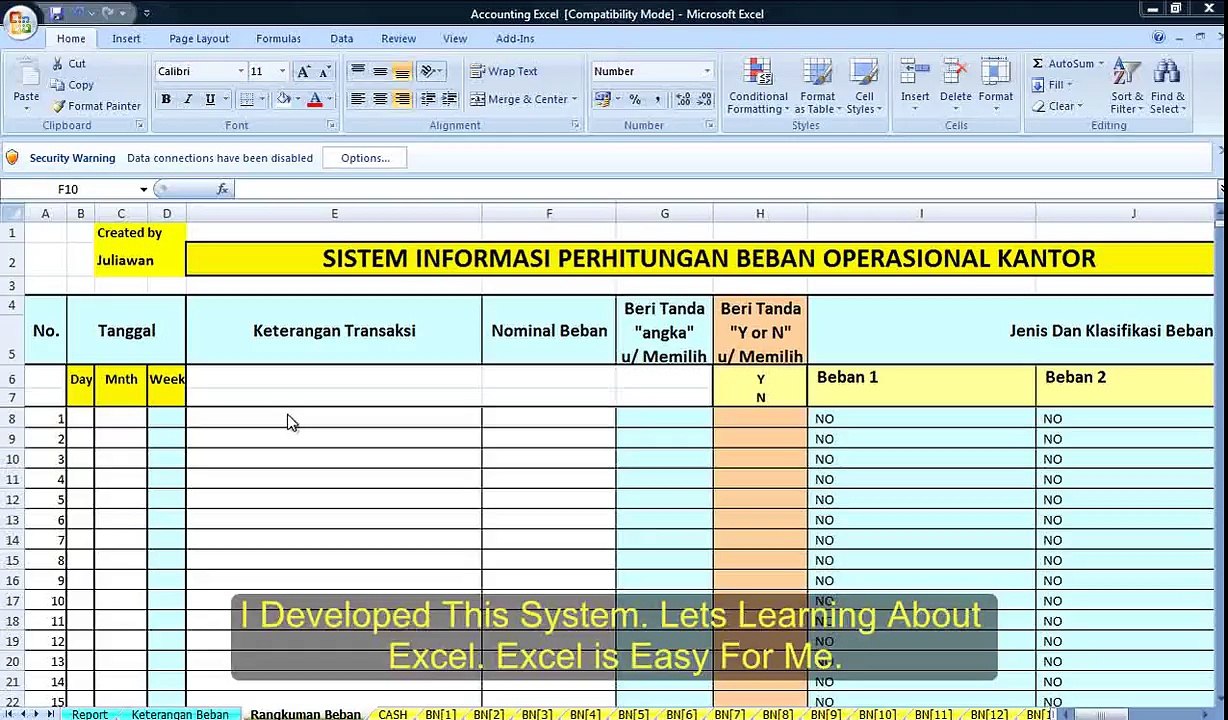Open the Report sheet tab

(x=89, y=714)
